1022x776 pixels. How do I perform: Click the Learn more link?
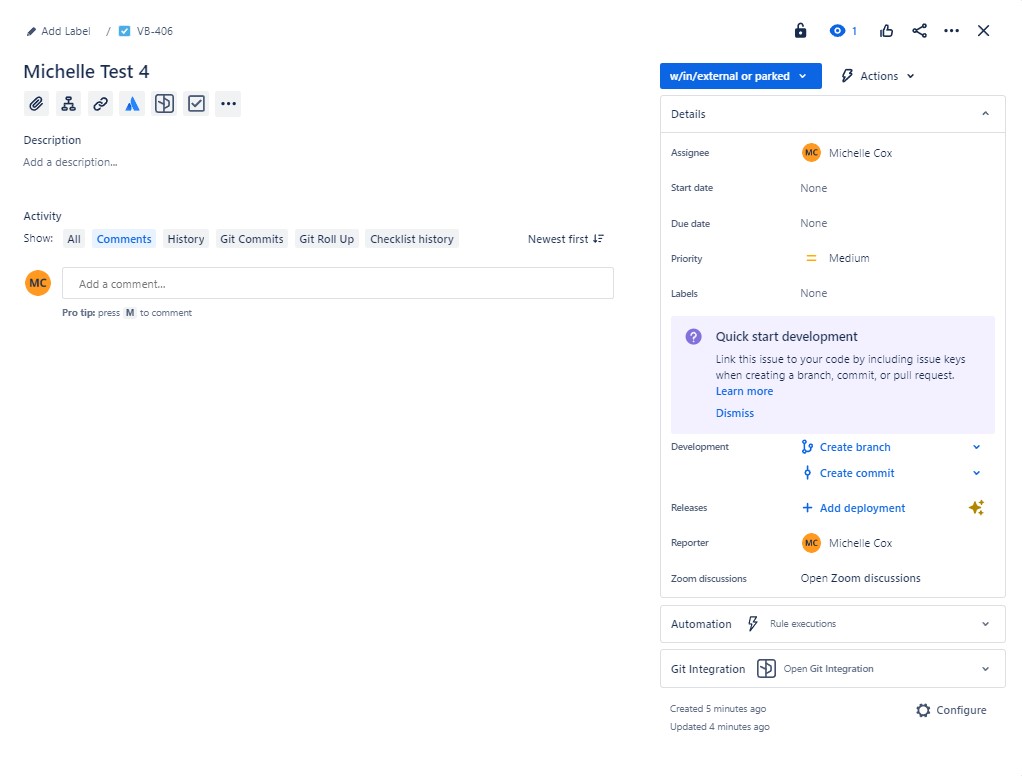pos(744,391)
